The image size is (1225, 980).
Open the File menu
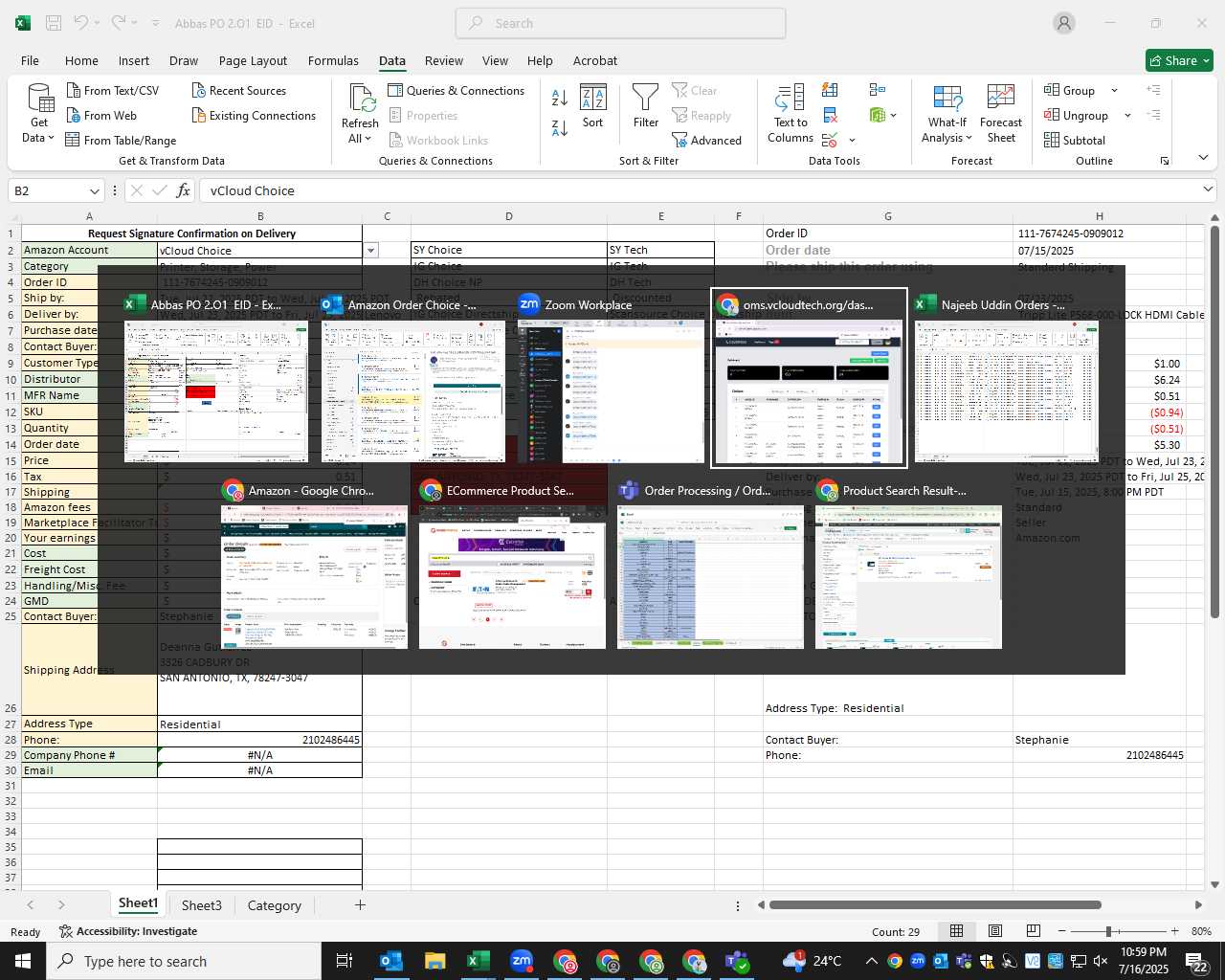pos(30,60)
